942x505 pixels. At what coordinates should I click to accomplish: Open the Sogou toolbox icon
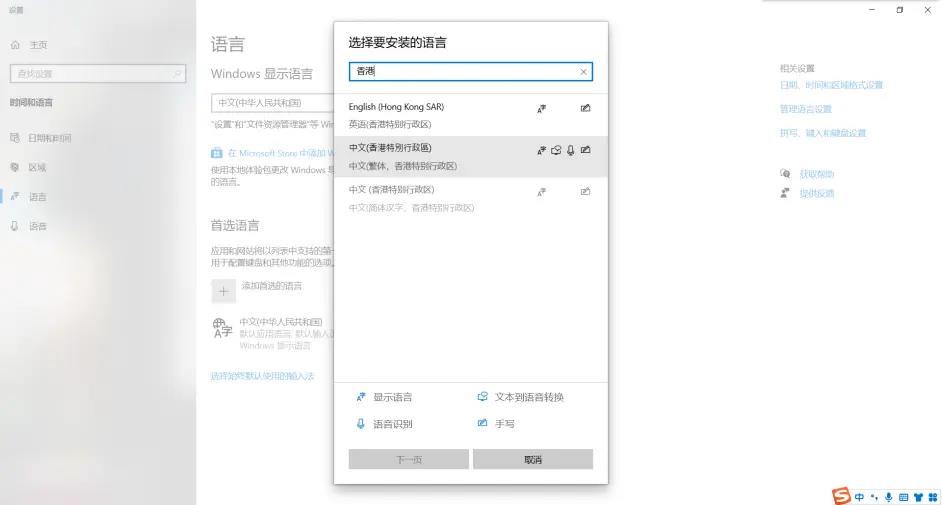click(x=932, y=497)
